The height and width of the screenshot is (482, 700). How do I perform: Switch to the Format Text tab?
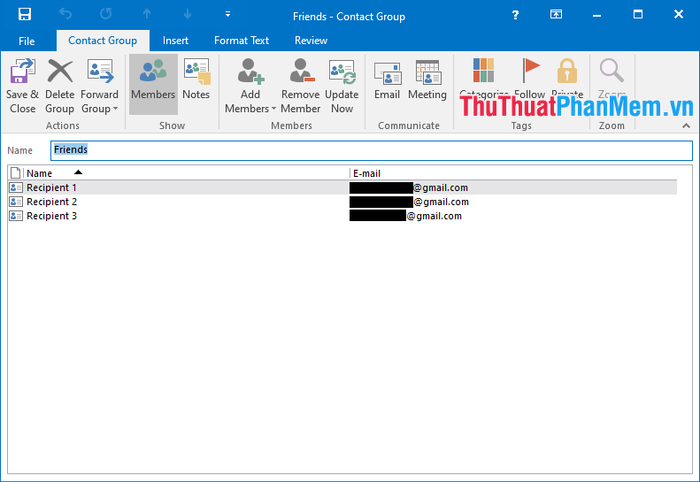coord(241,41)
